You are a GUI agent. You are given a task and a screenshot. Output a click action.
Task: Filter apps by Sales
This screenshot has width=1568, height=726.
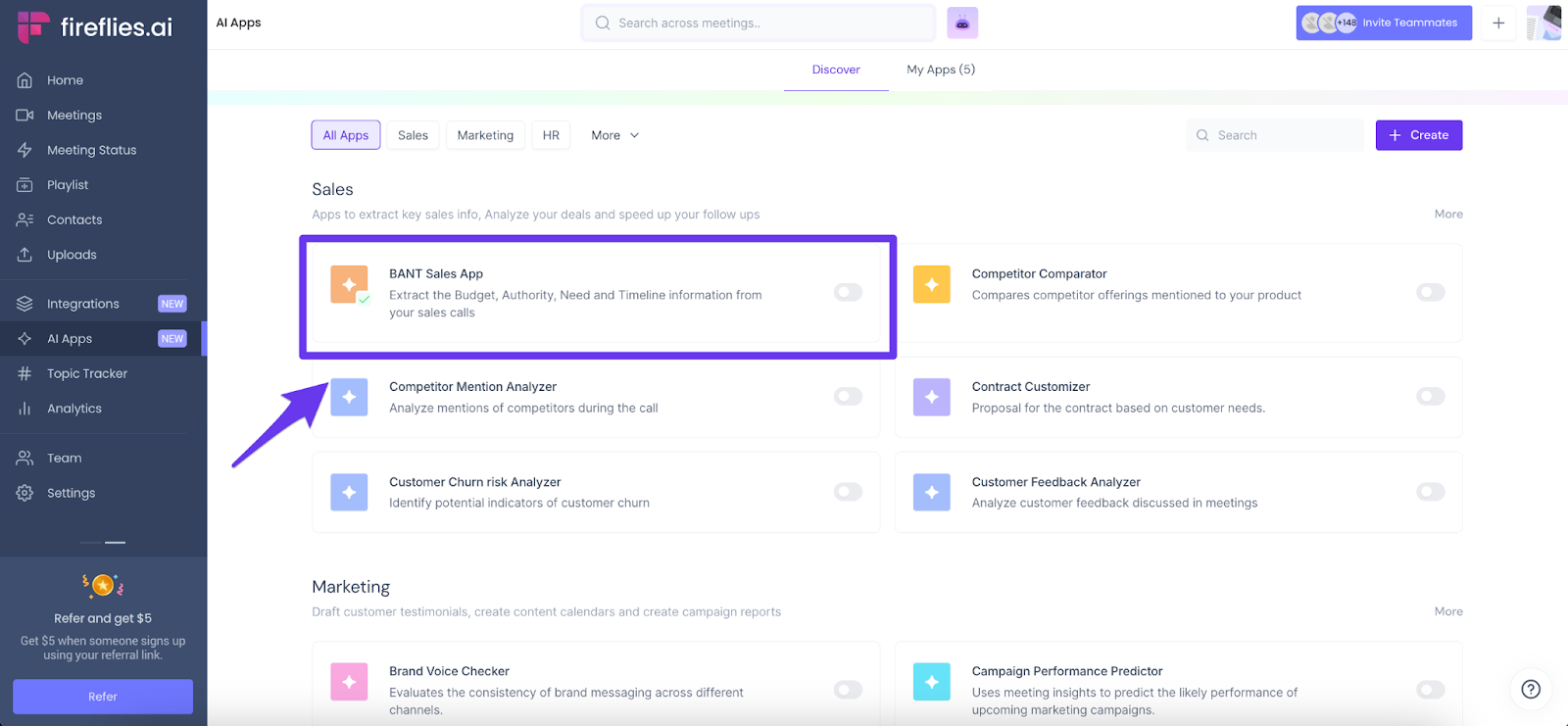point(413,135)
